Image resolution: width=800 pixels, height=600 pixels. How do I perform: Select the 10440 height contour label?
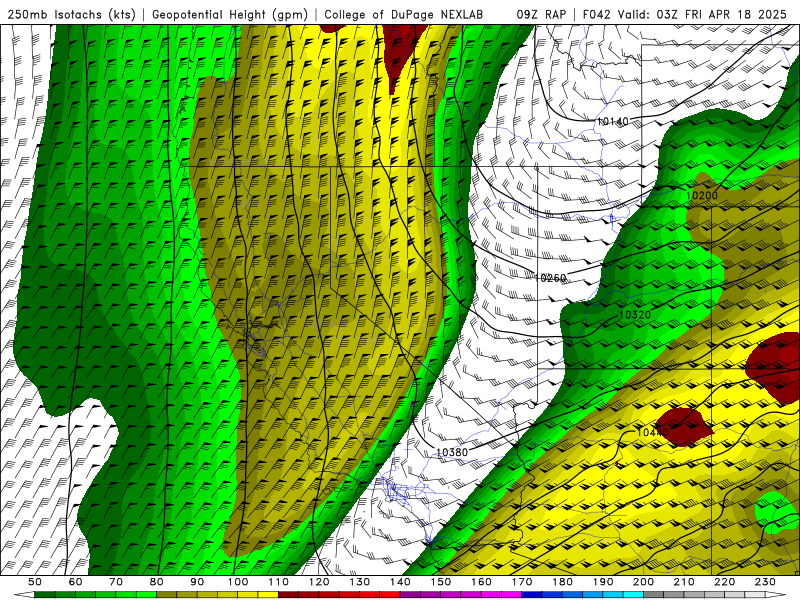653,433
